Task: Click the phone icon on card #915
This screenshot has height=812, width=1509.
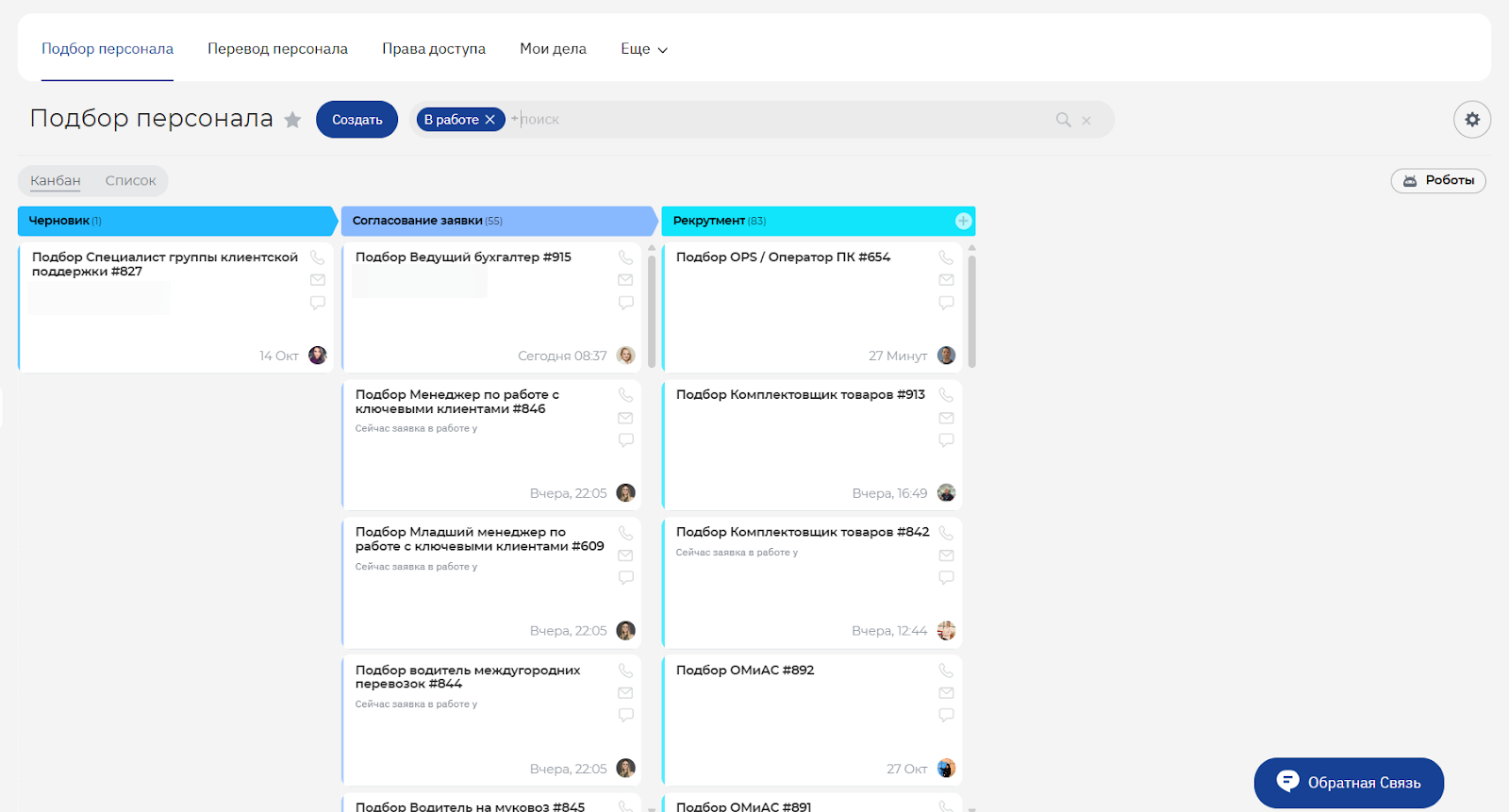Action: tap(625, 257)
